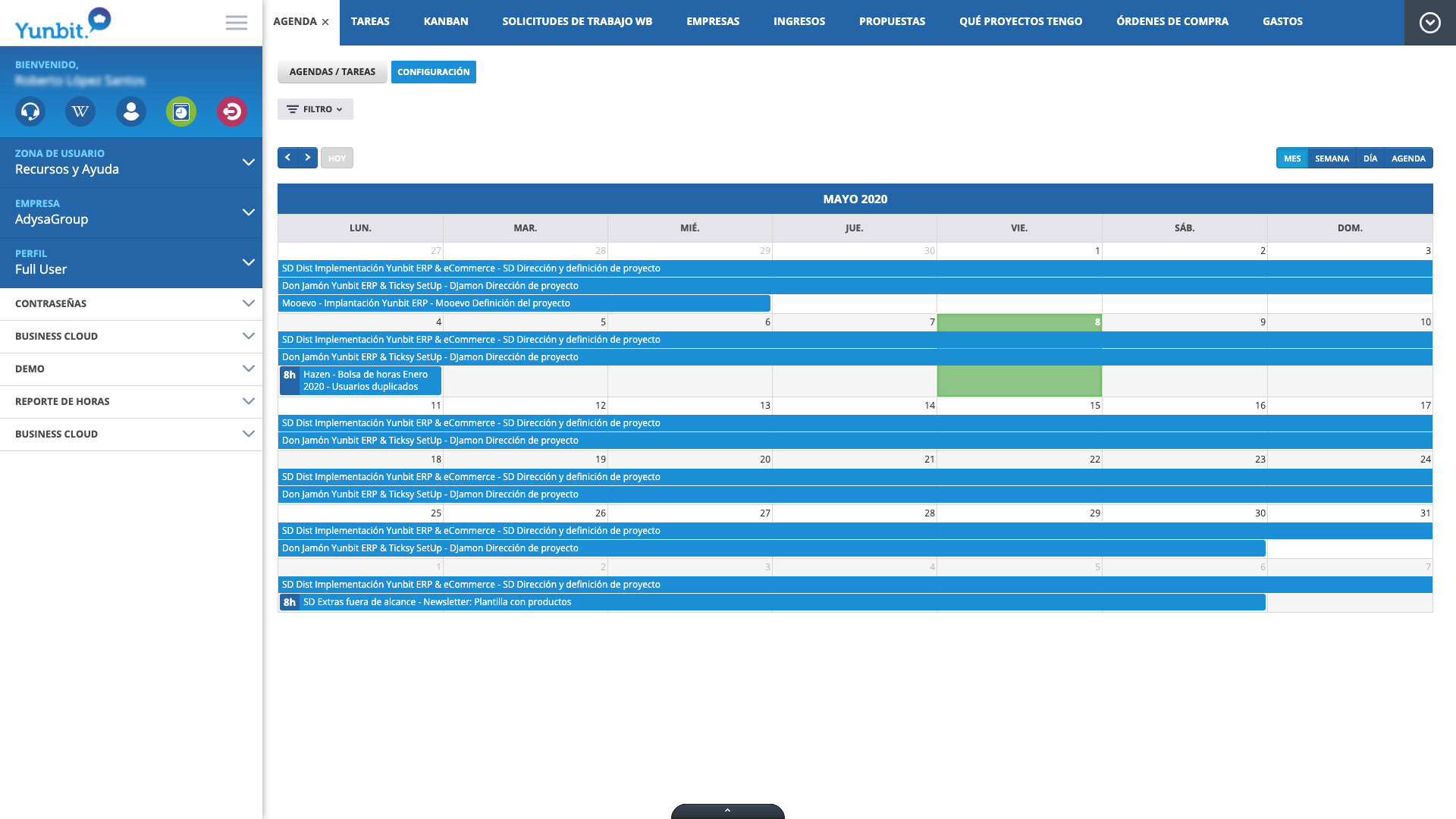Expand Contraseñas menu
Screen dimensions: 1456x819
pos(131,303)
